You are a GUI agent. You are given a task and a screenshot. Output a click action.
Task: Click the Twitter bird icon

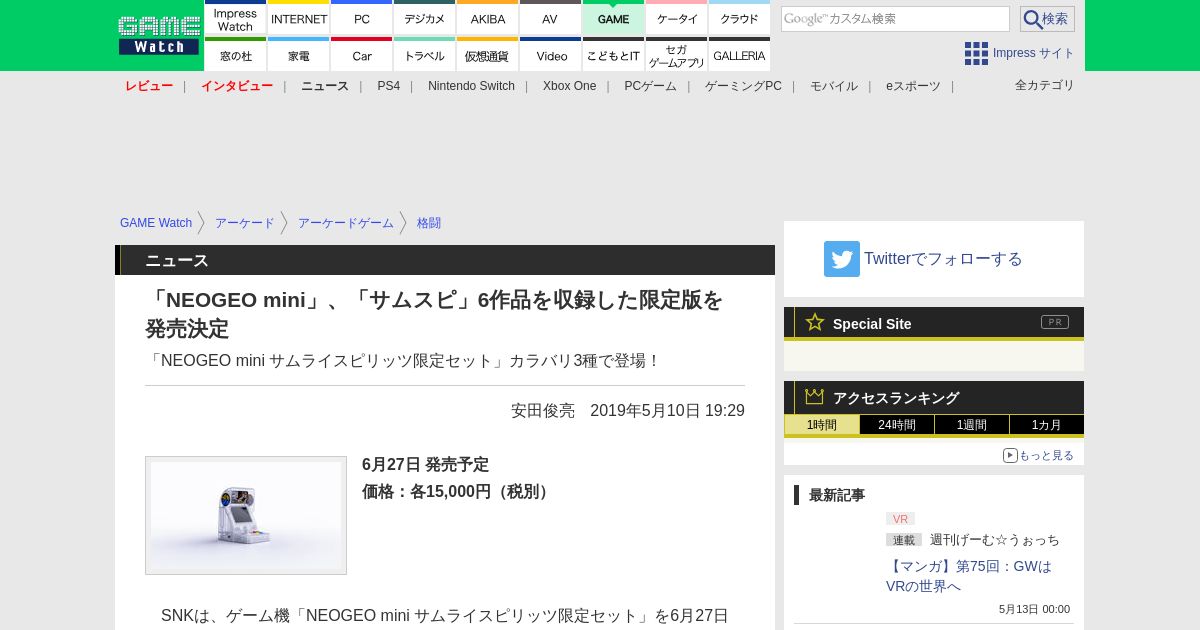[x=842, y=259]
